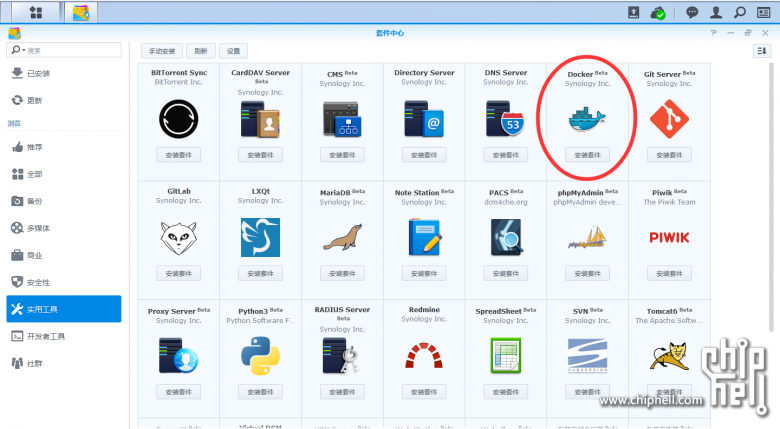Image resolution: width=780 pixels, height=429 pixels.
Task: Click the 刷新 refresh button
Action: (200, 51)
